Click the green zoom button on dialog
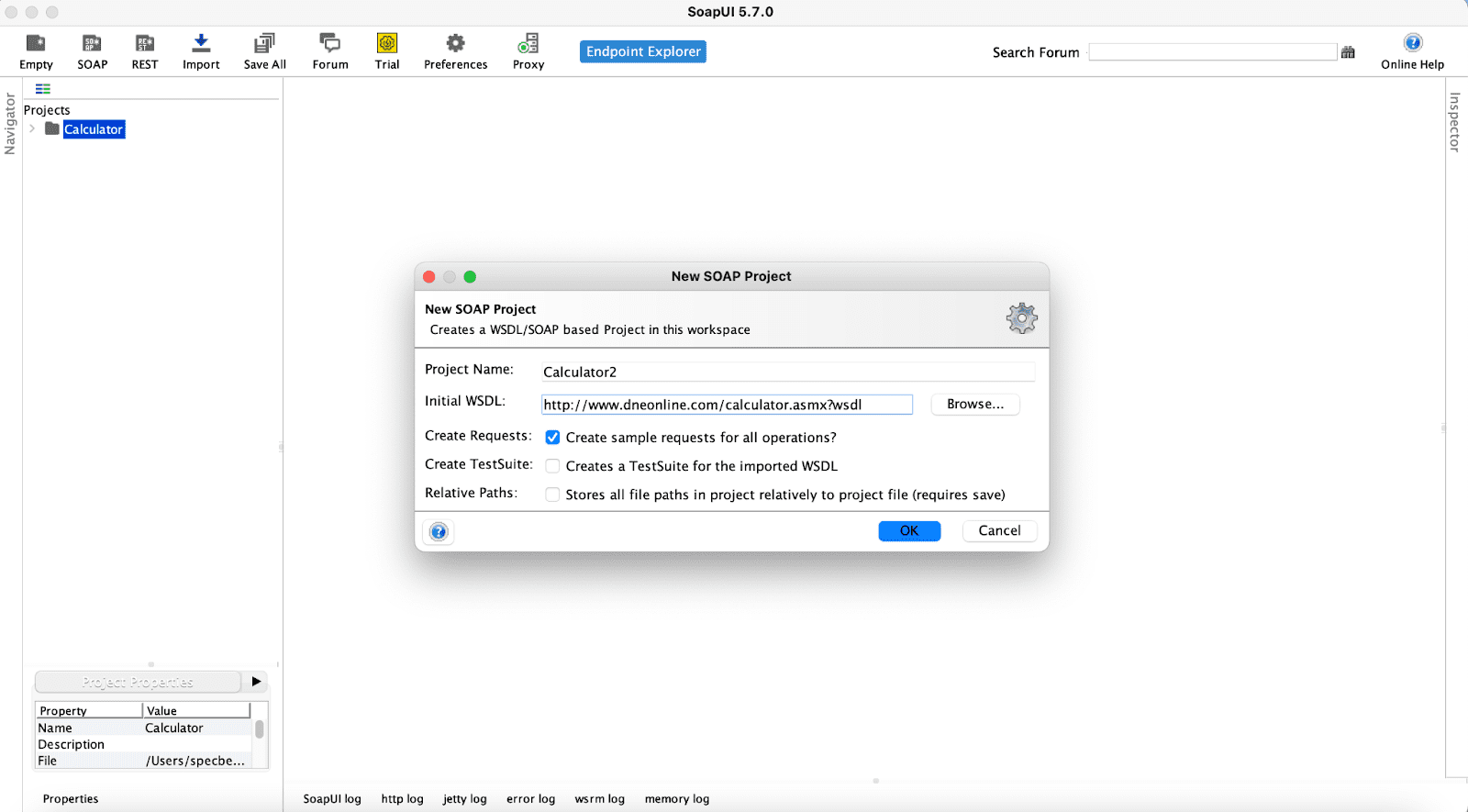1468x812 pixels. pos(470,276)
